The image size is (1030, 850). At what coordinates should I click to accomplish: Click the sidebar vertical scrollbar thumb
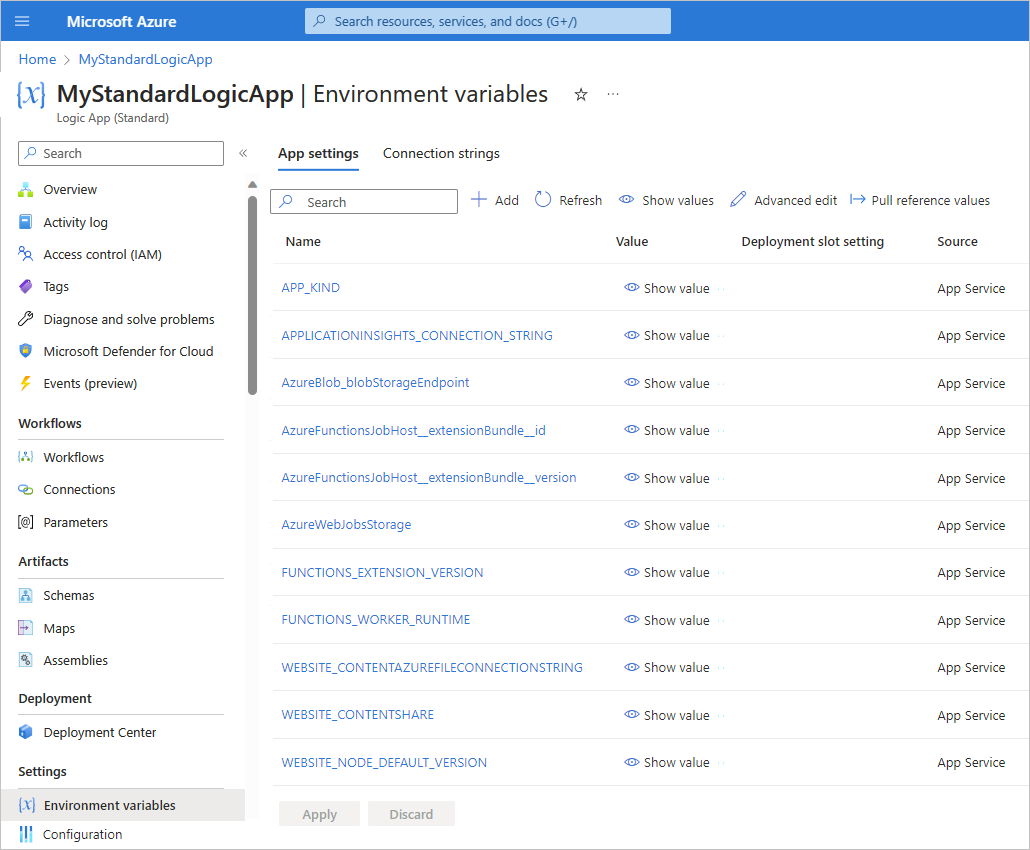[x=252, y=296]
